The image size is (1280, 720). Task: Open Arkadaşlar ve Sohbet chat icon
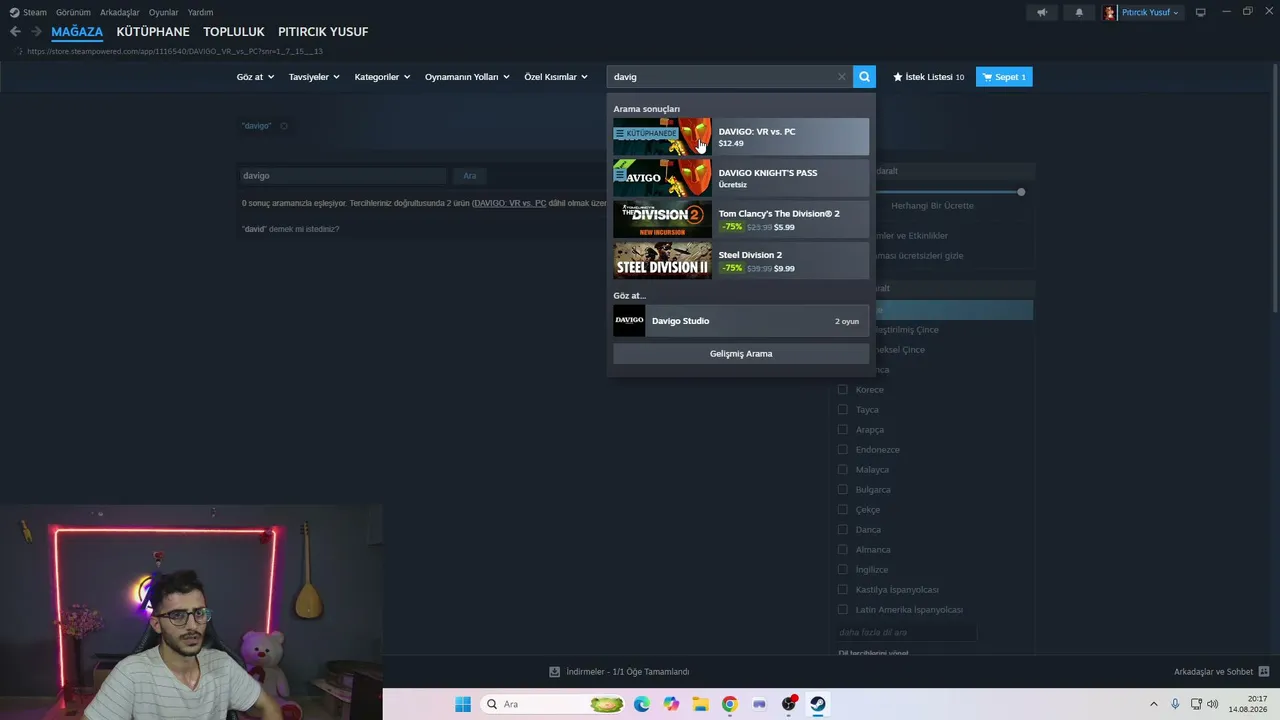click(1264, 672)
